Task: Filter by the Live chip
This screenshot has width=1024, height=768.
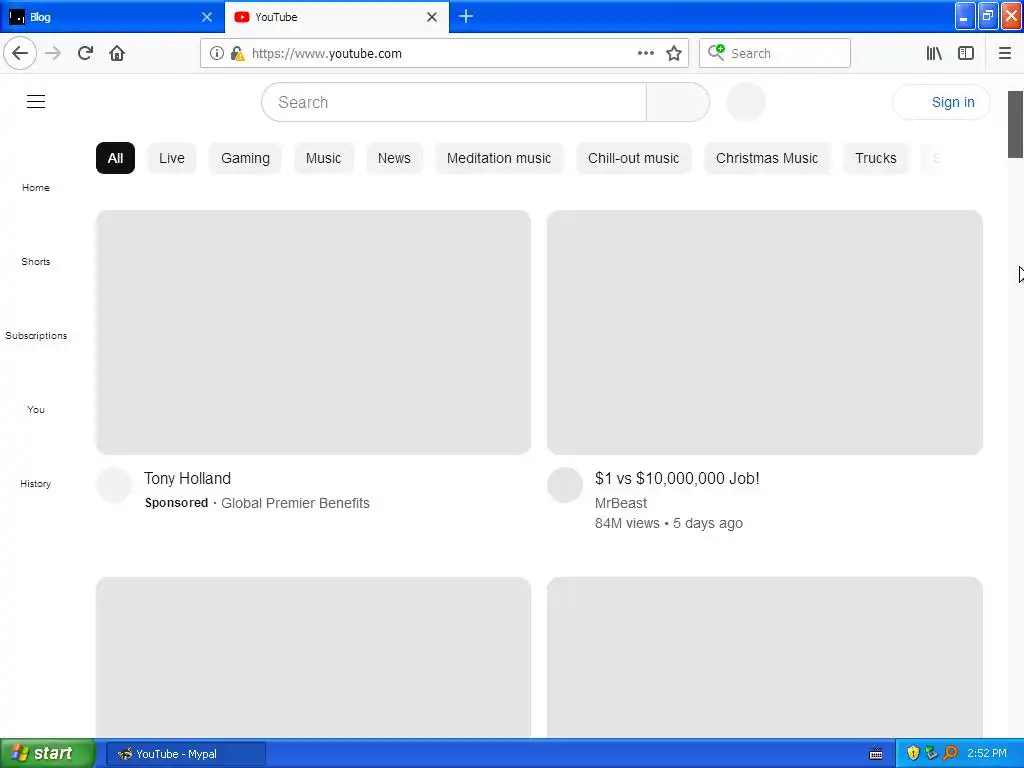Action: [172, 158]
